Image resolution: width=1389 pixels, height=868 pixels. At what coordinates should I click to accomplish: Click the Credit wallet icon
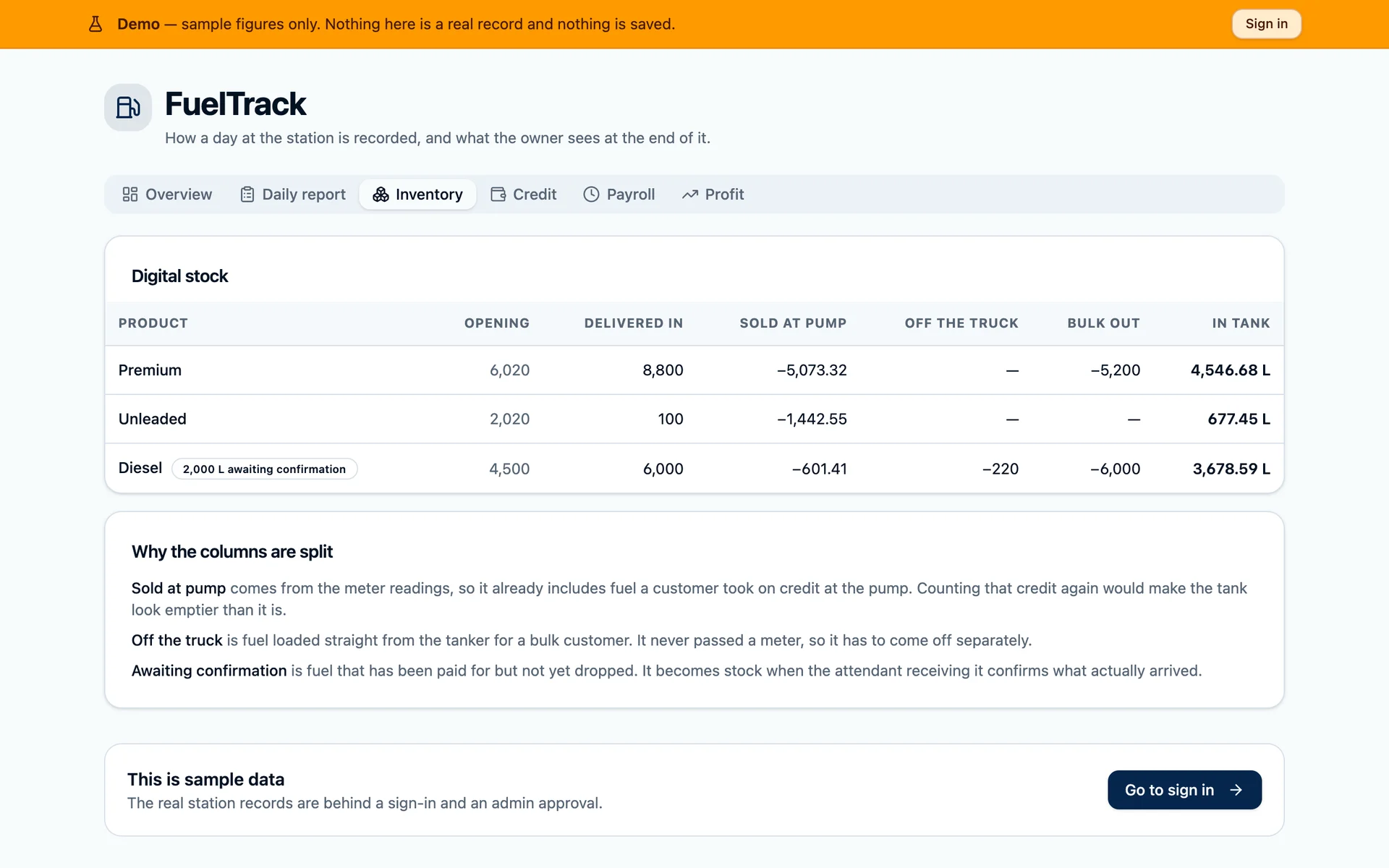[498, 195]
